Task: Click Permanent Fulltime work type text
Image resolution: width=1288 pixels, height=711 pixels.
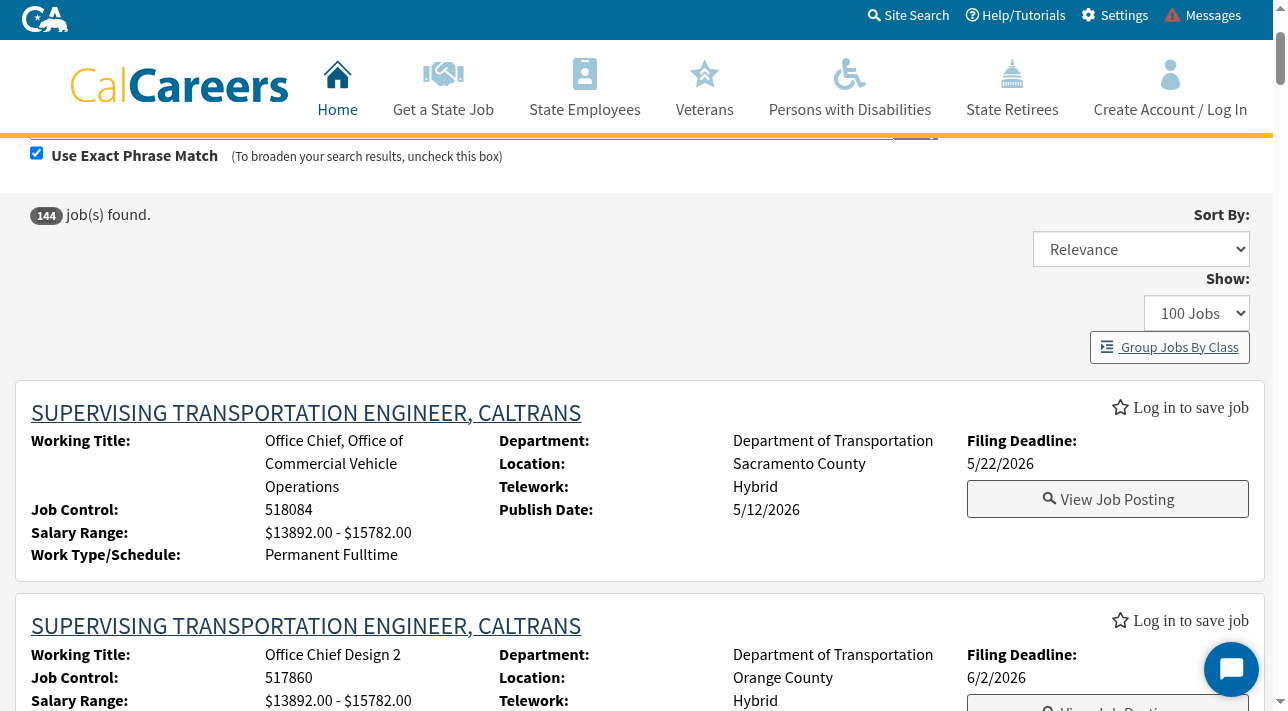Action: click(x=331, y=555)
